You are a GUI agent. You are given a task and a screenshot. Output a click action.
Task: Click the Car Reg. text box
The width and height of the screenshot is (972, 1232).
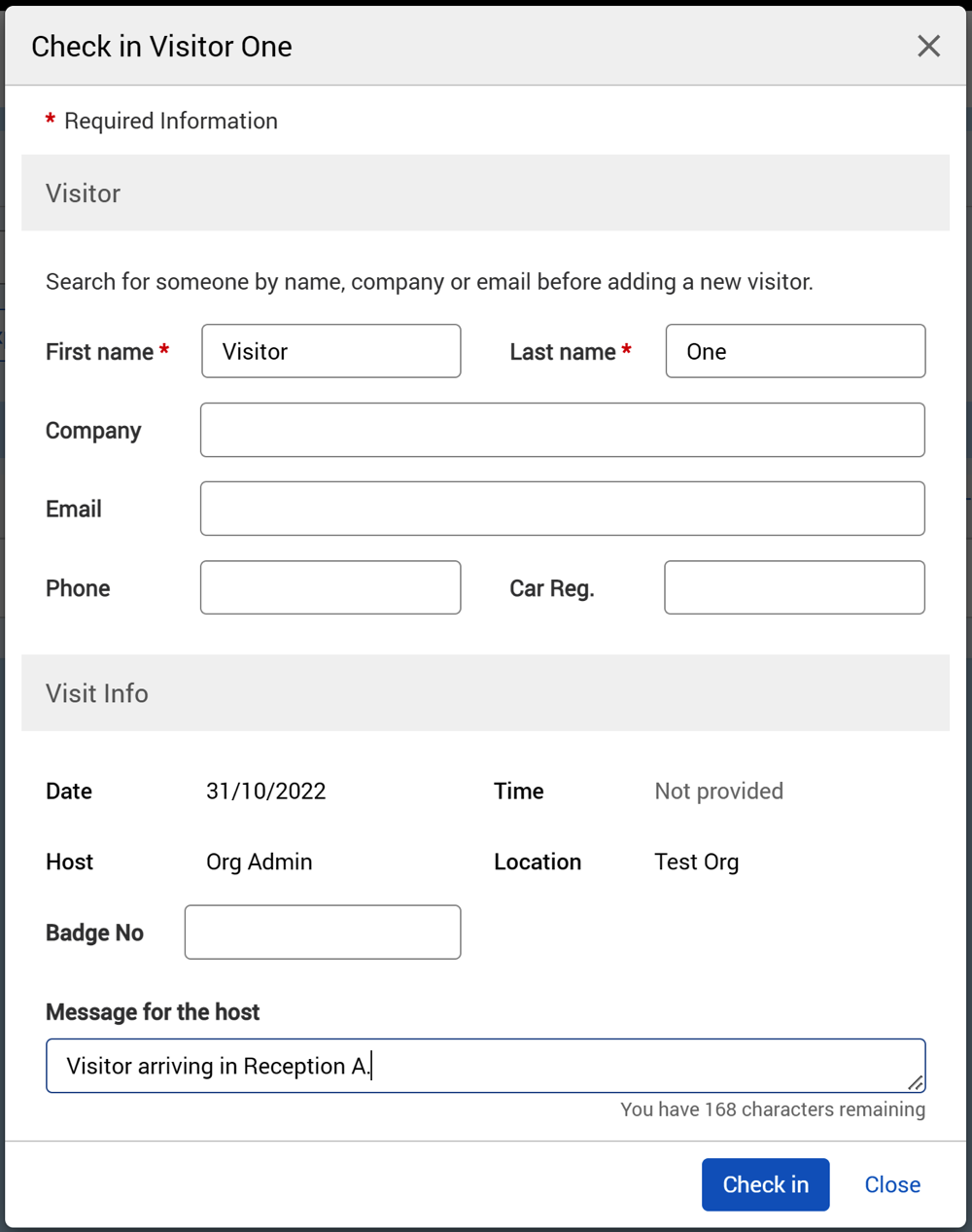coord(794,587)
